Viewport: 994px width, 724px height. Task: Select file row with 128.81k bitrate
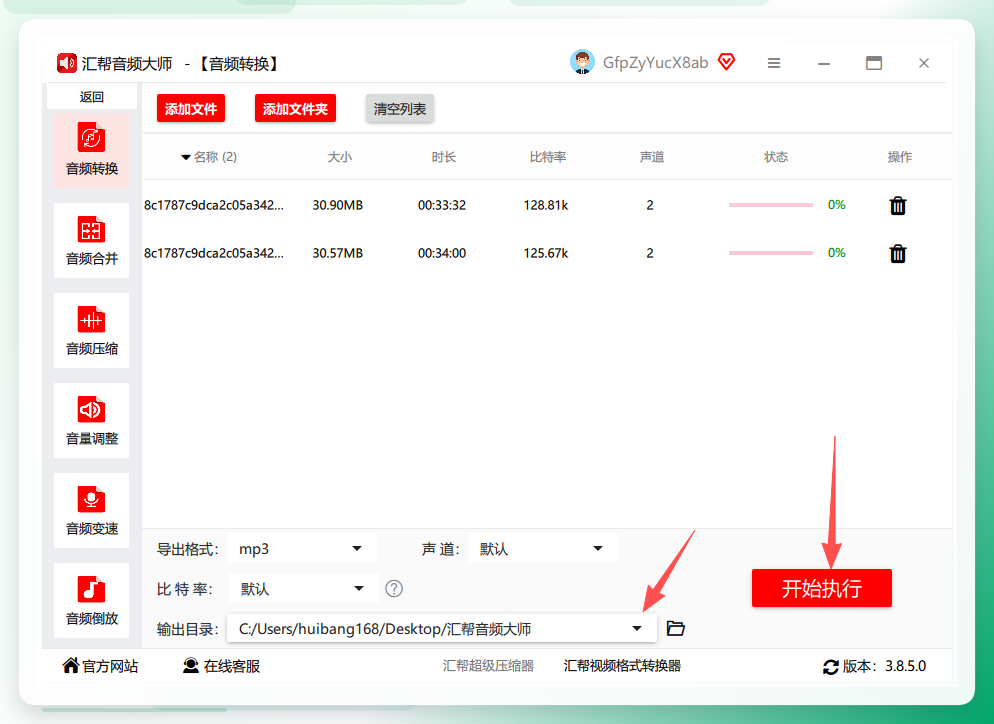pos(546,205)
